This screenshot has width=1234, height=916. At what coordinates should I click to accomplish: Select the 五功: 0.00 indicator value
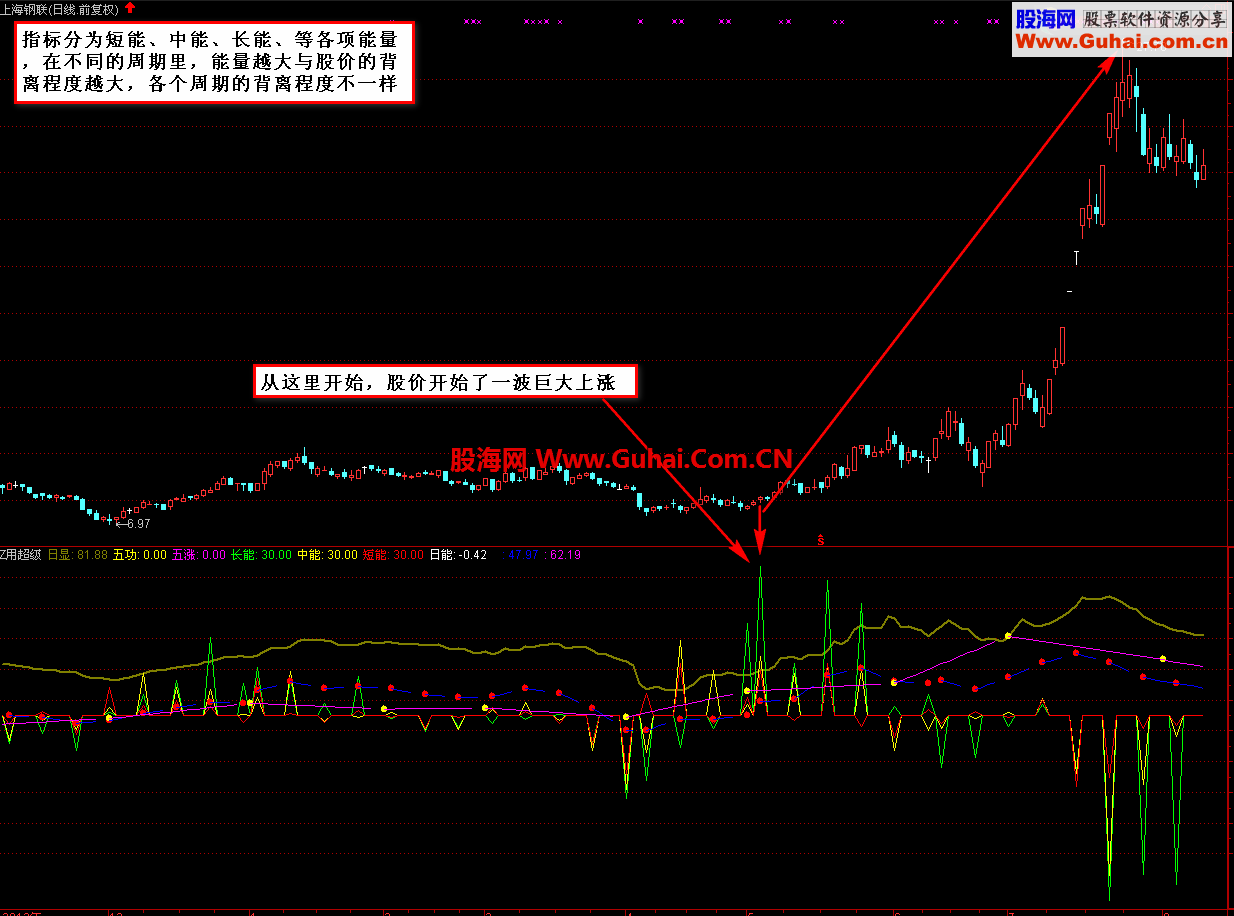140,554
